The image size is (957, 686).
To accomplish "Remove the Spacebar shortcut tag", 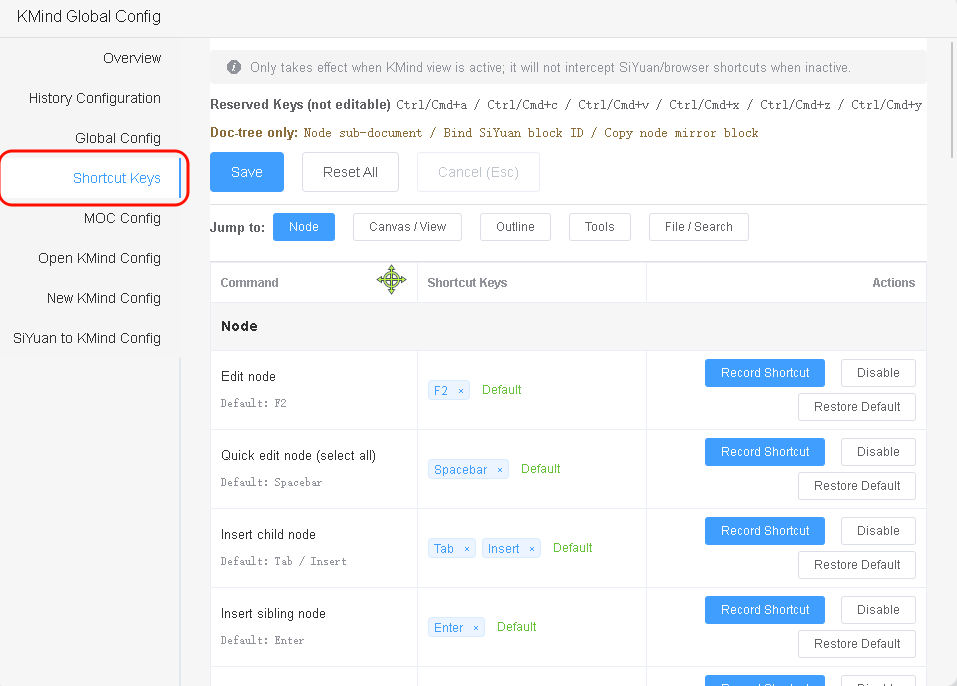I will [x=500, y=469].
